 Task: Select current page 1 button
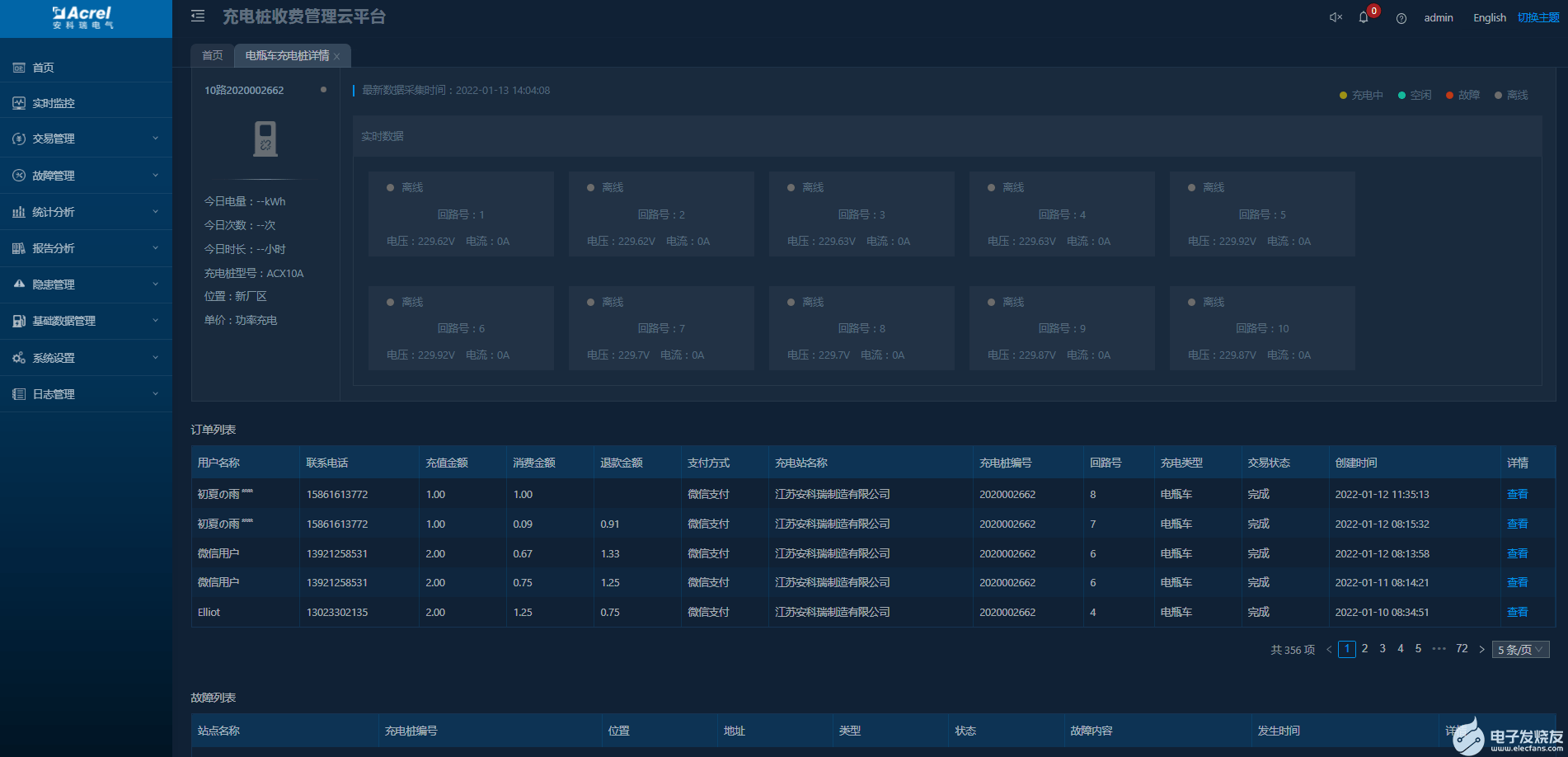[x=1347, y=649]
